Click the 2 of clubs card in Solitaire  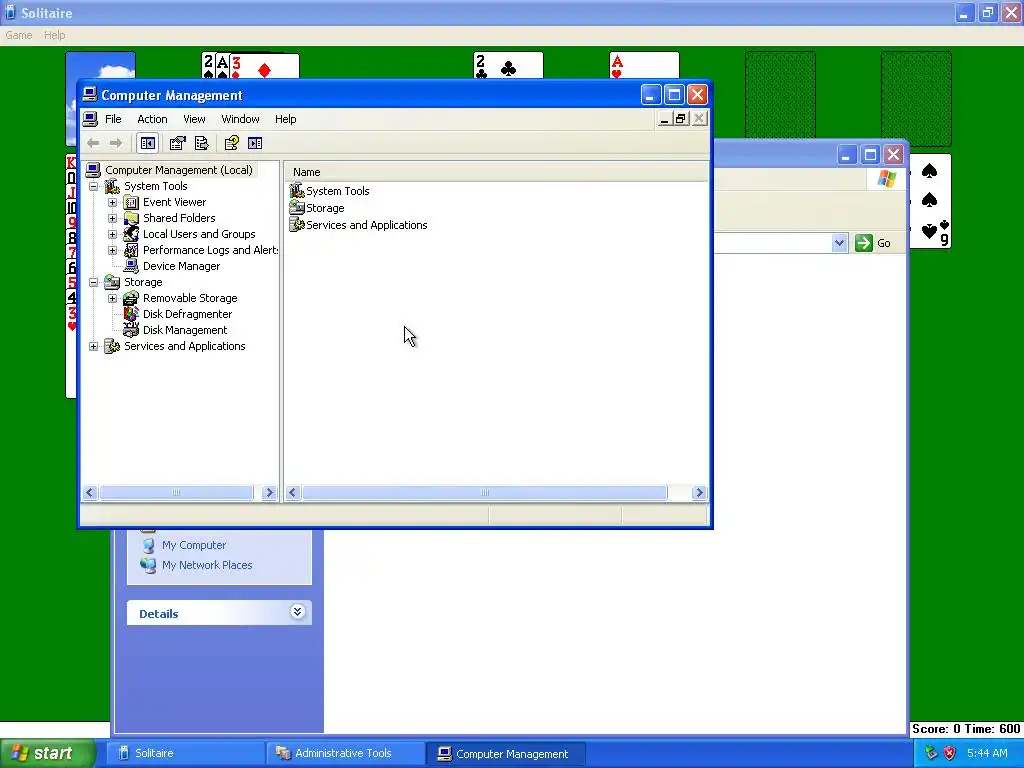coord(508,65)
